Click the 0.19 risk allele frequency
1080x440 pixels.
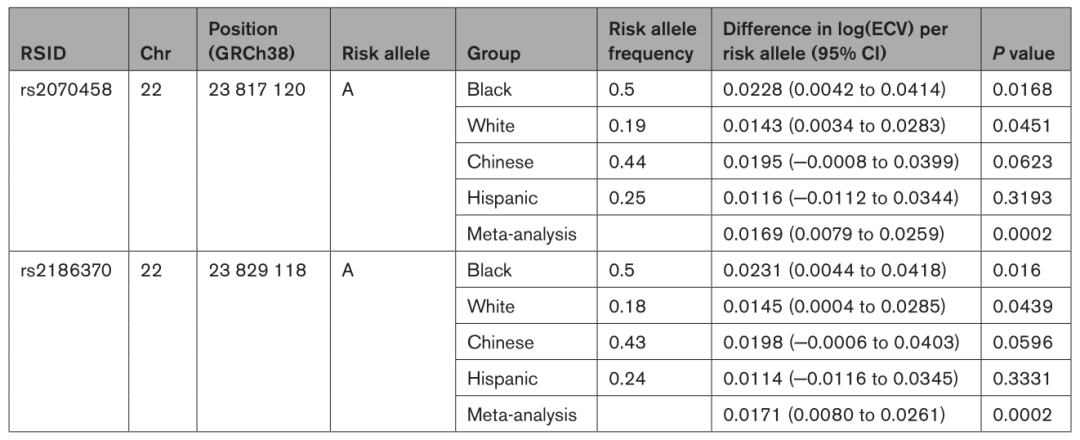624,126
